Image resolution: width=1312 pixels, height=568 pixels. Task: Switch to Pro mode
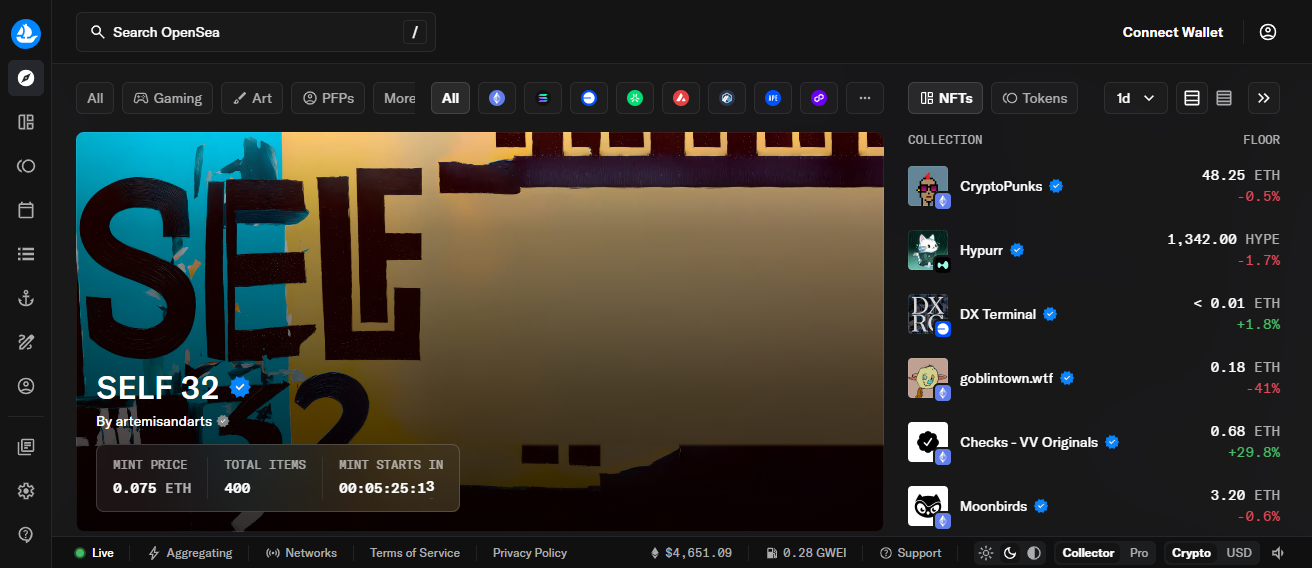[1139, 553]
